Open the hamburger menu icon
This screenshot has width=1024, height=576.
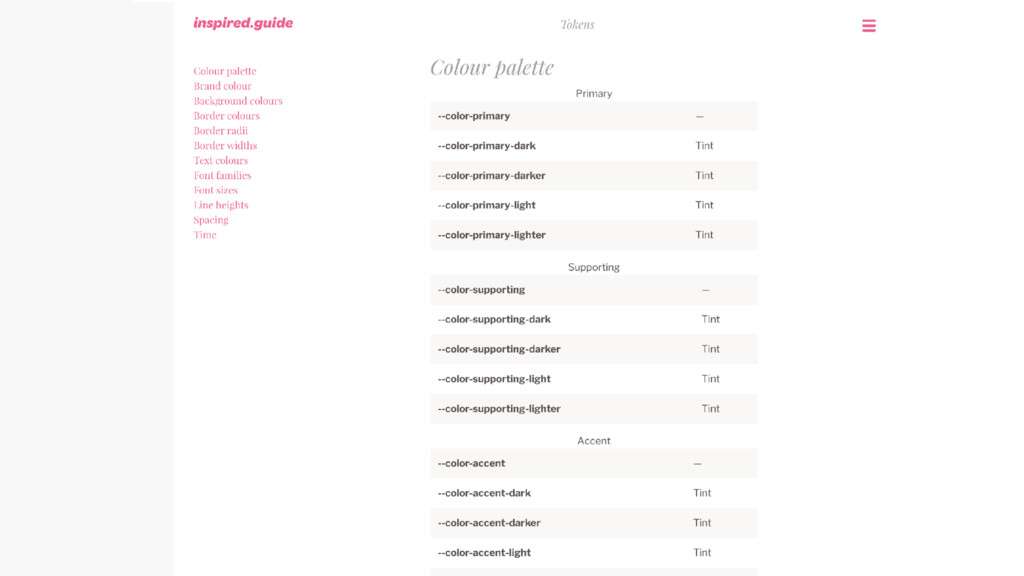coord(869,25)
